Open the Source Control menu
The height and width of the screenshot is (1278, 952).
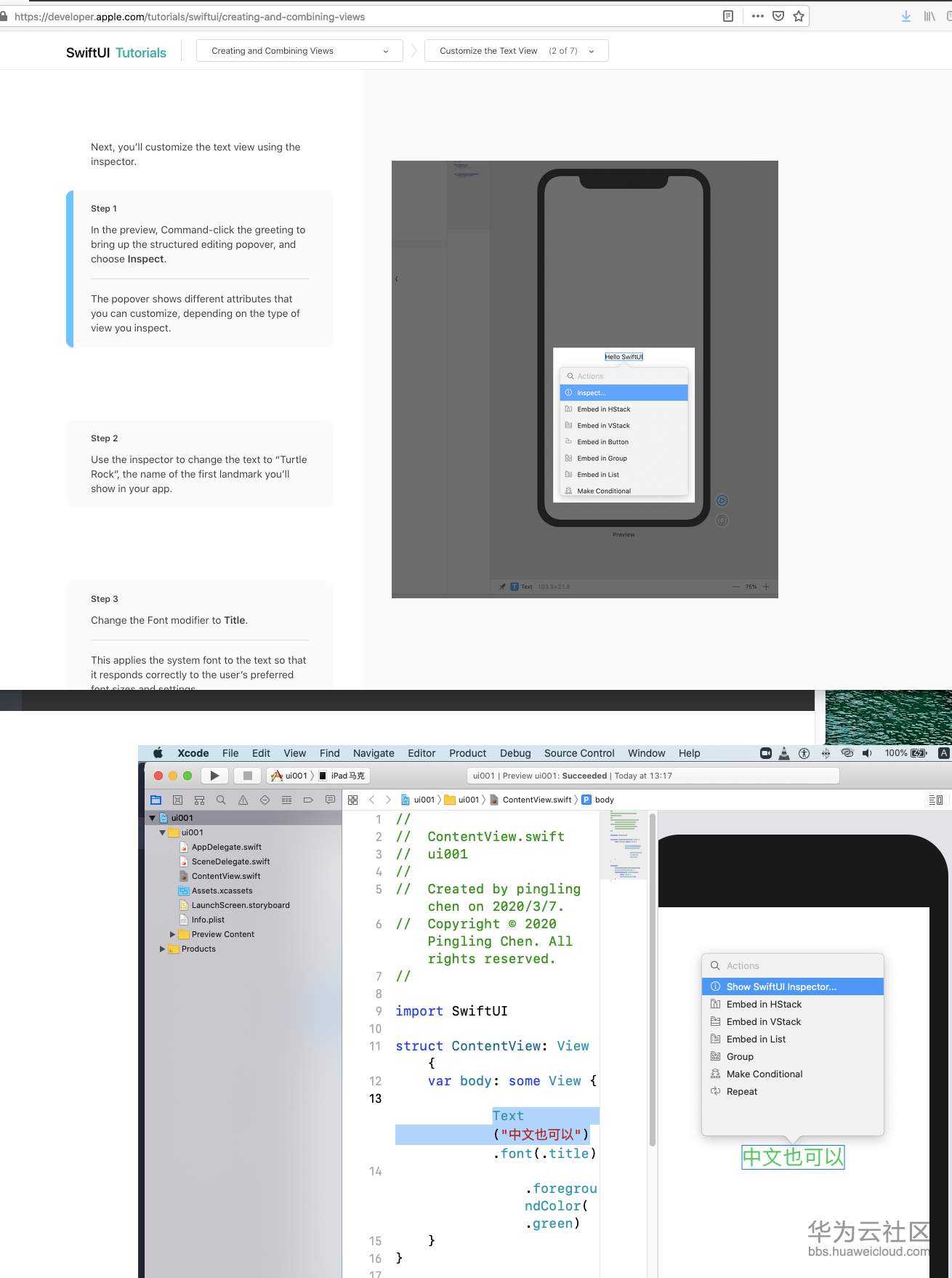pyautogui.click(x=579, y=753)
